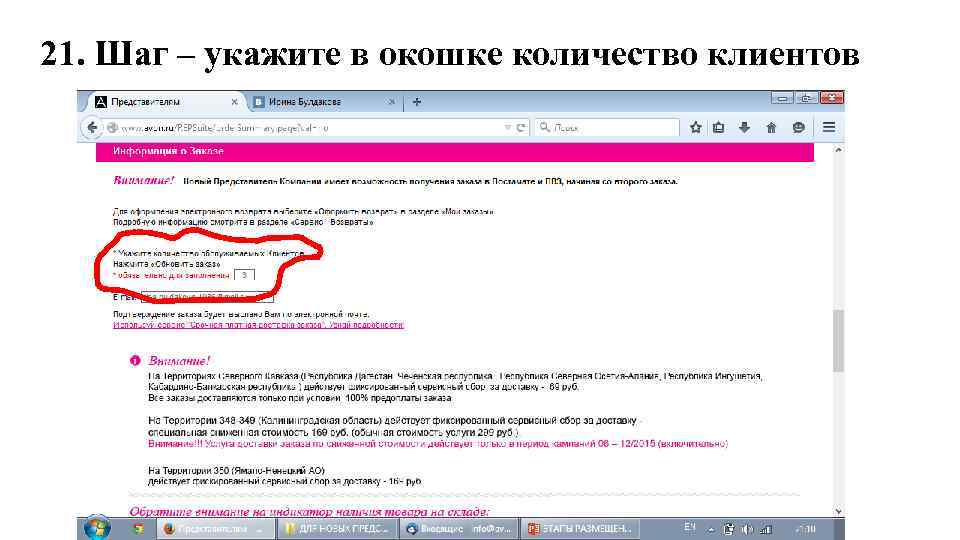Switch to the Ирина Булдакова tab

(x=324, y=102)
